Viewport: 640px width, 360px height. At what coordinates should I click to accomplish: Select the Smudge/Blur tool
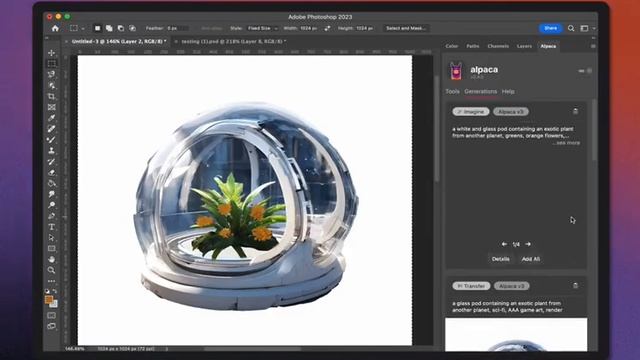point(51,194)
